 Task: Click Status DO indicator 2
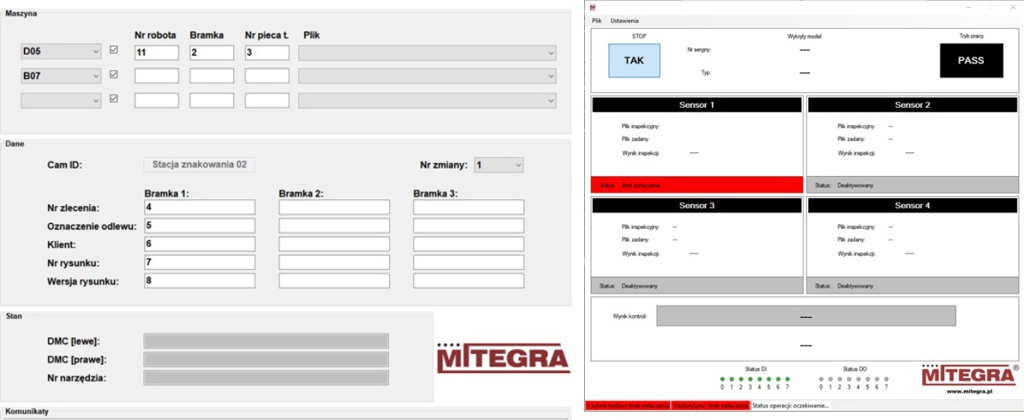840,379
